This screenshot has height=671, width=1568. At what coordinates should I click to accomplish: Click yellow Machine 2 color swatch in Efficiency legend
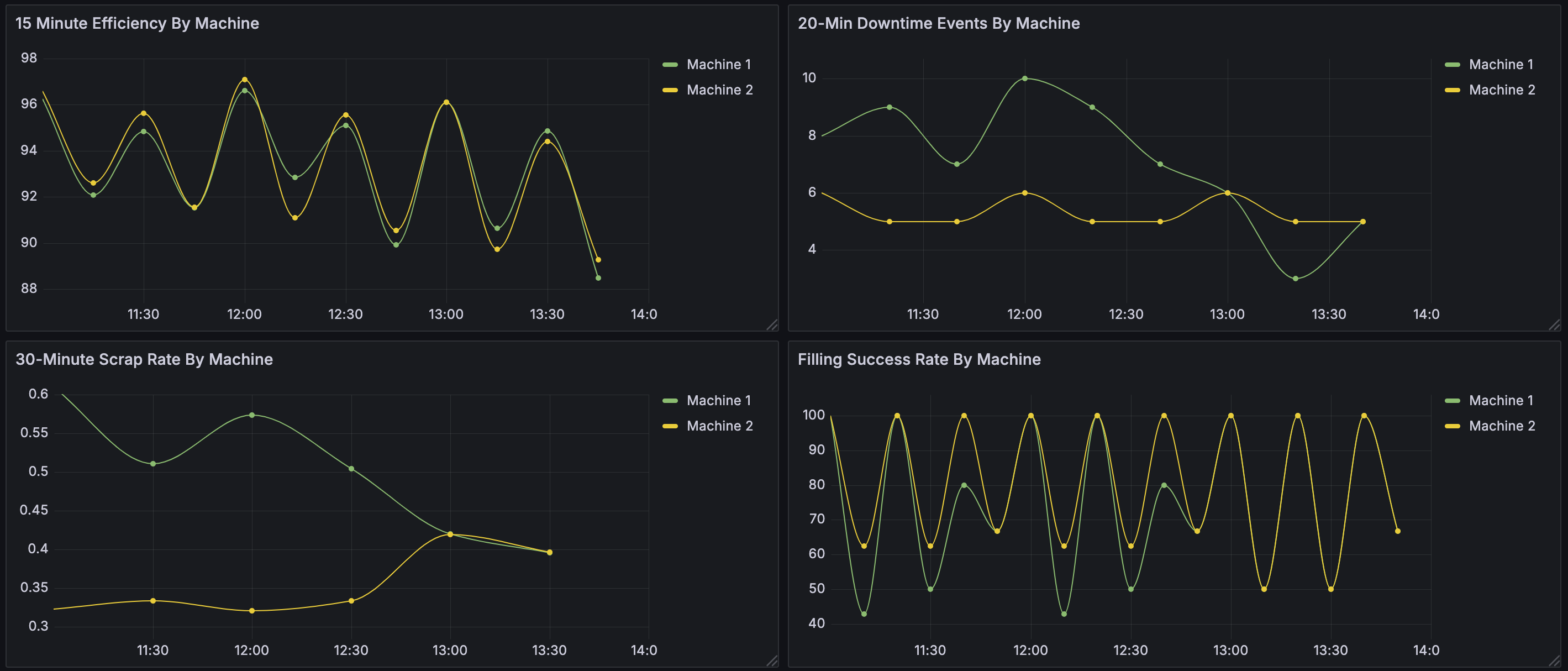[670, 90]
